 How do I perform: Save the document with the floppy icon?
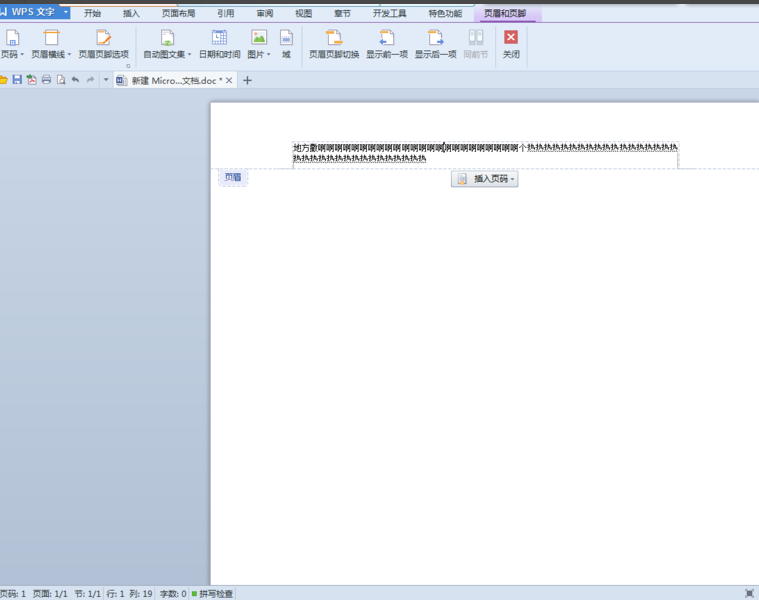tap(17, 80)
